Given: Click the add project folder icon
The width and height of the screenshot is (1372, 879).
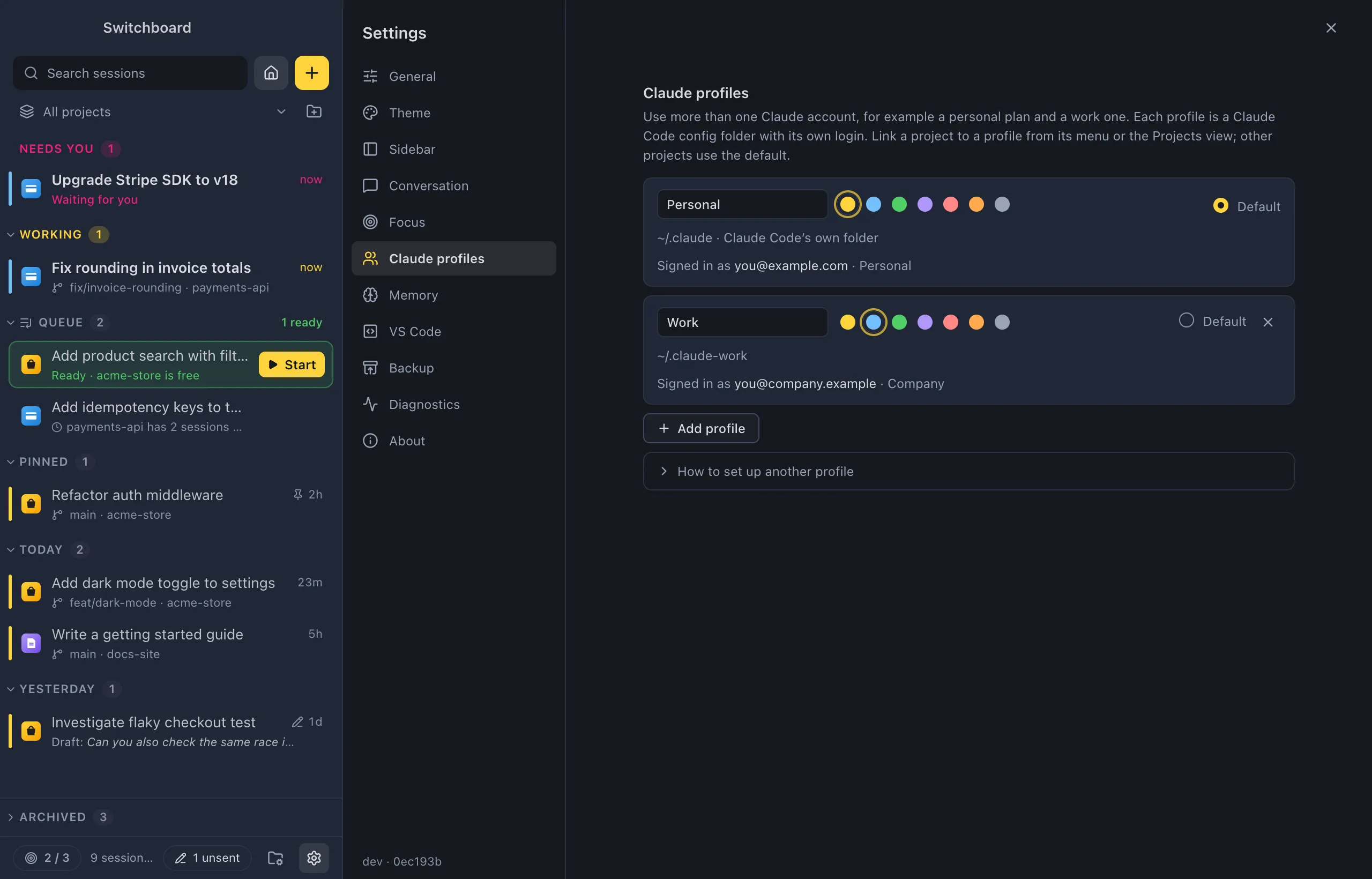Looking at the screenshot, I should click(314, 111).
